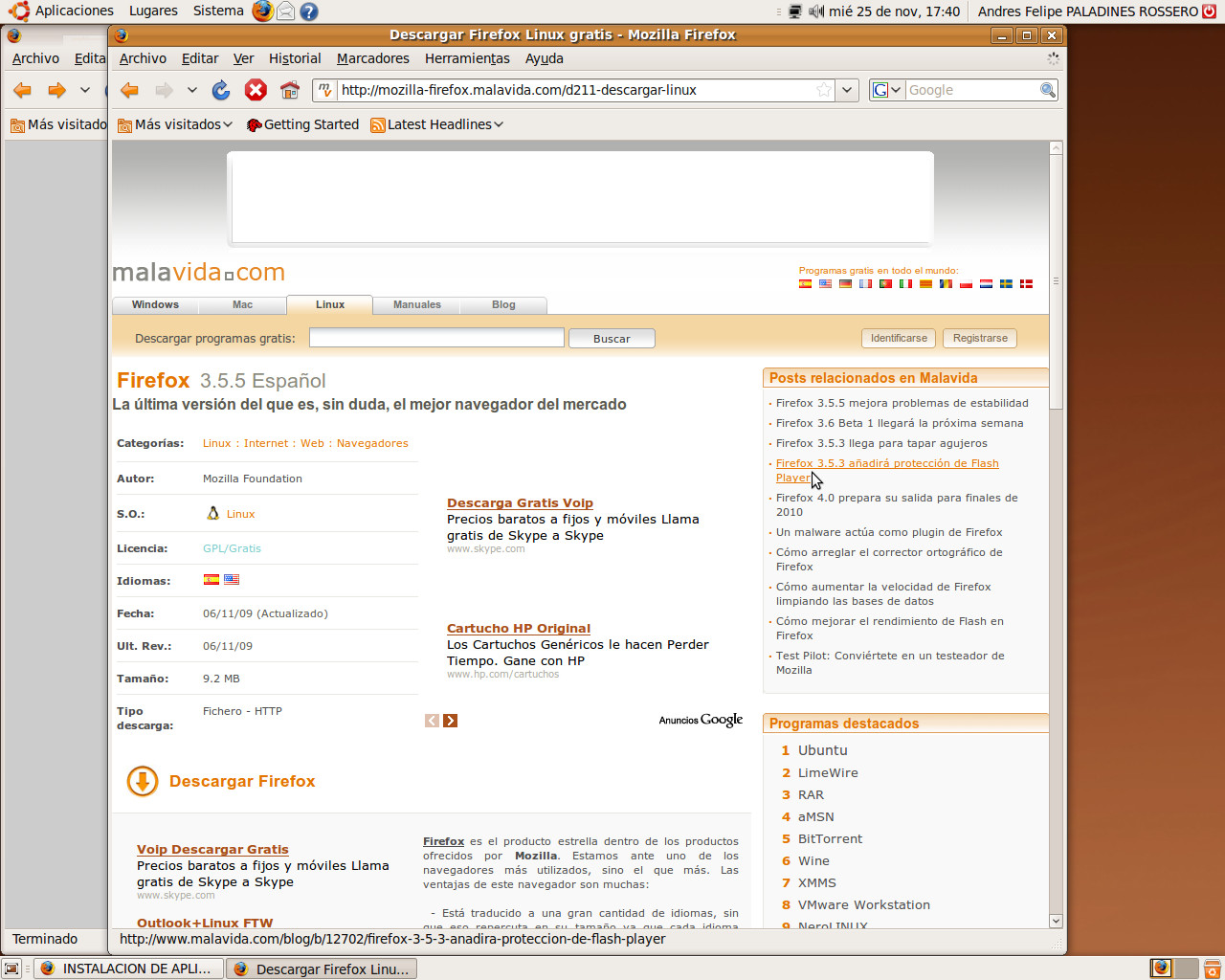Click the ad carousel next arrow
This screenshot has width=1225, height=980.
click(x=451, y=721)
